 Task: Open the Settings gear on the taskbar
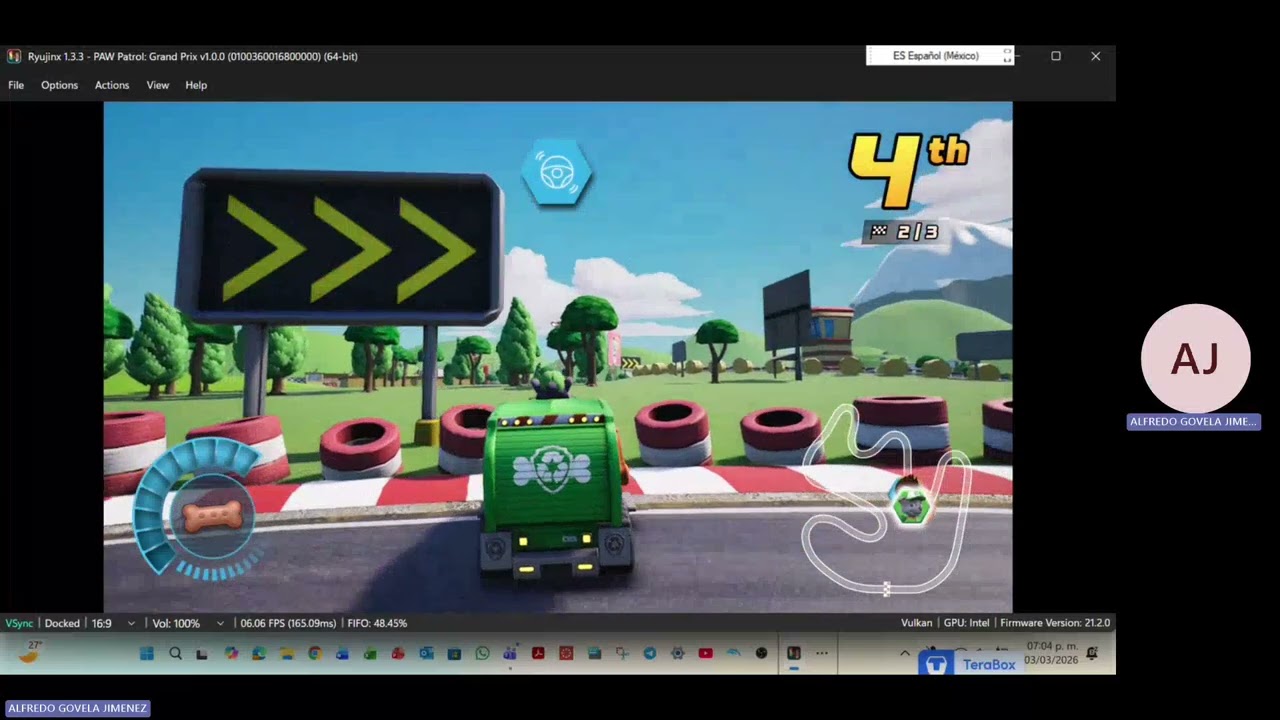pos(677,653)
